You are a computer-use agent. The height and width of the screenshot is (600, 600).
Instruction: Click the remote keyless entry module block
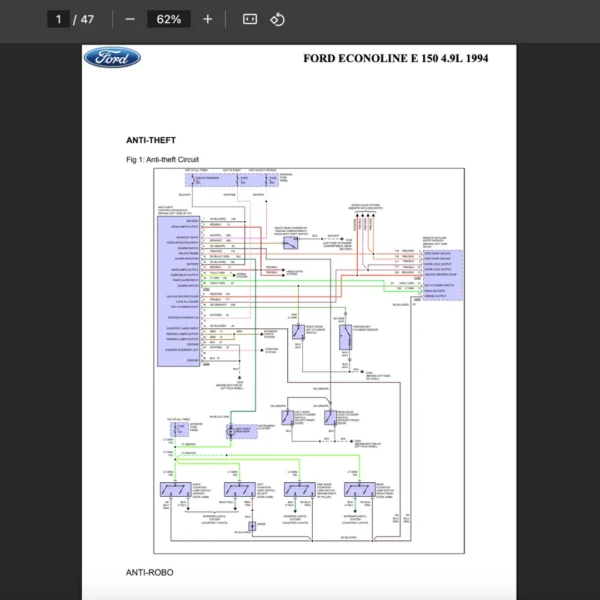coord(442,273)
